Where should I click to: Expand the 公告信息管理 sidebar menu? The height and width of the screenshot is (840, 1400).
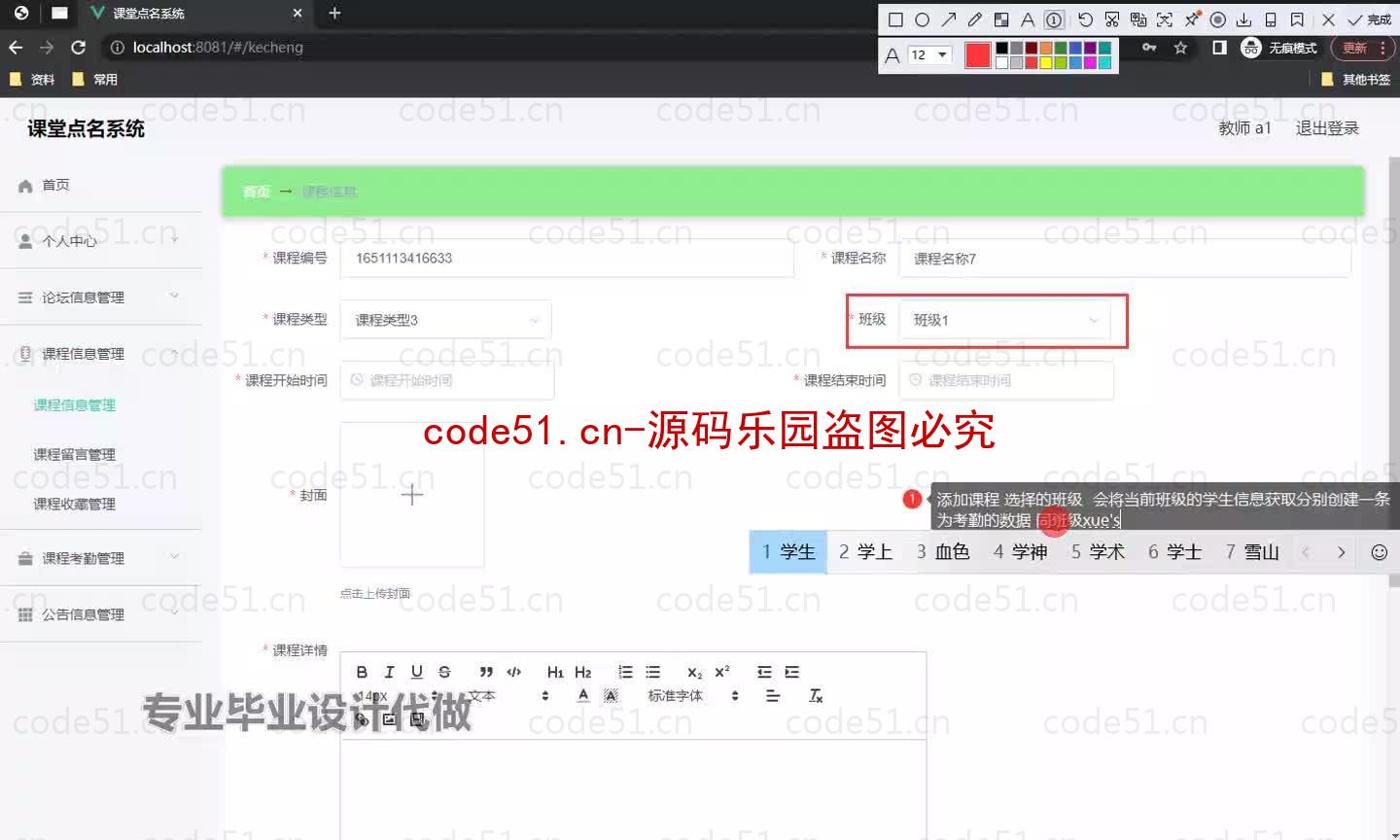101,614
